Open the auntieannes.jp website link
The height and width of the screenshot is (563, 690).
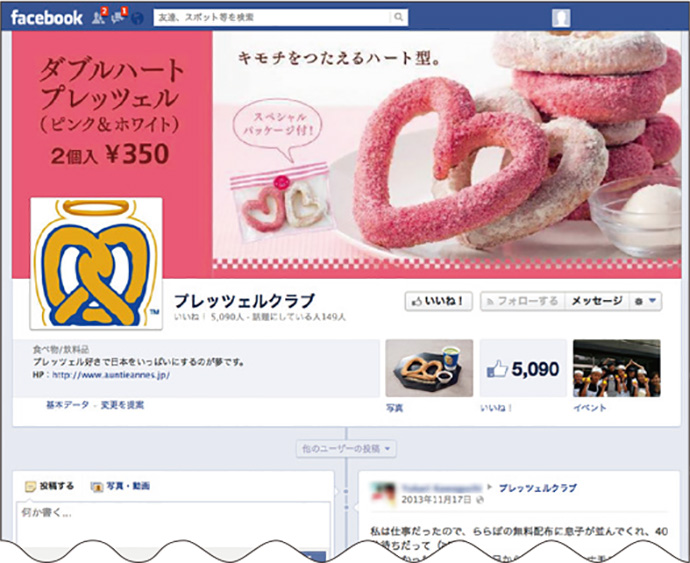coord(111,375)
